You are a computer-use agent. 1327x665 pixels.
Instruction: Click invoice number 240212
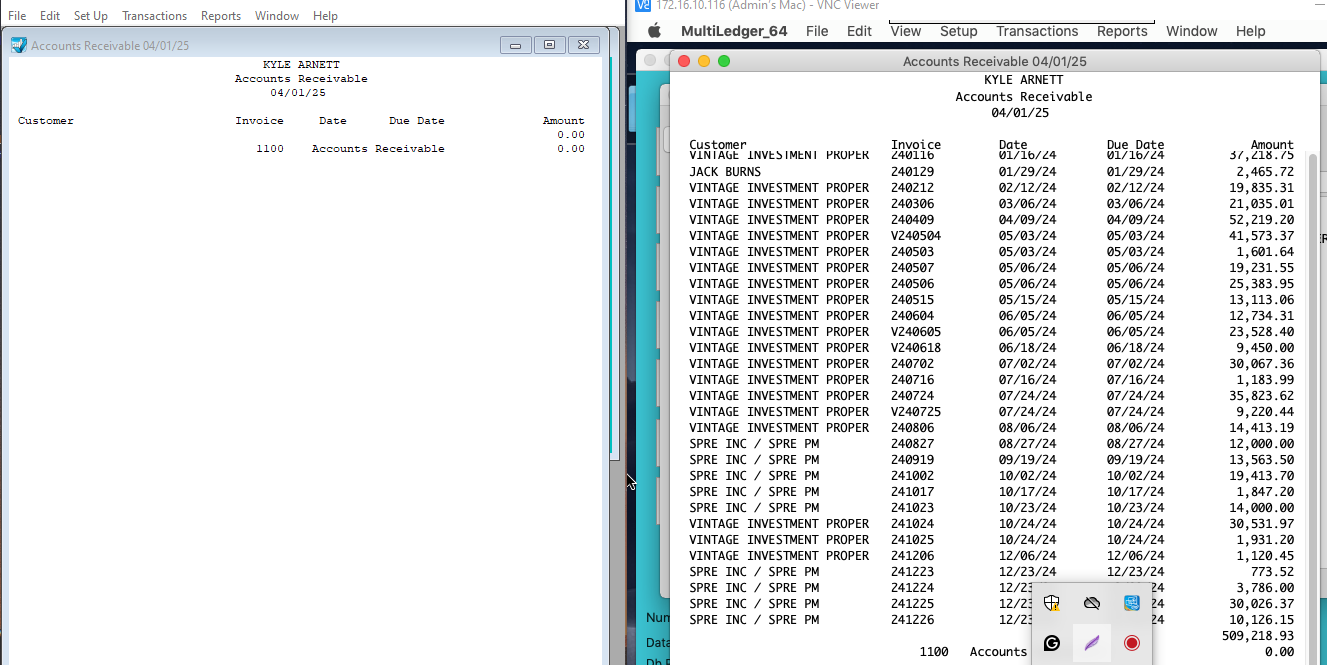[912, 188]
